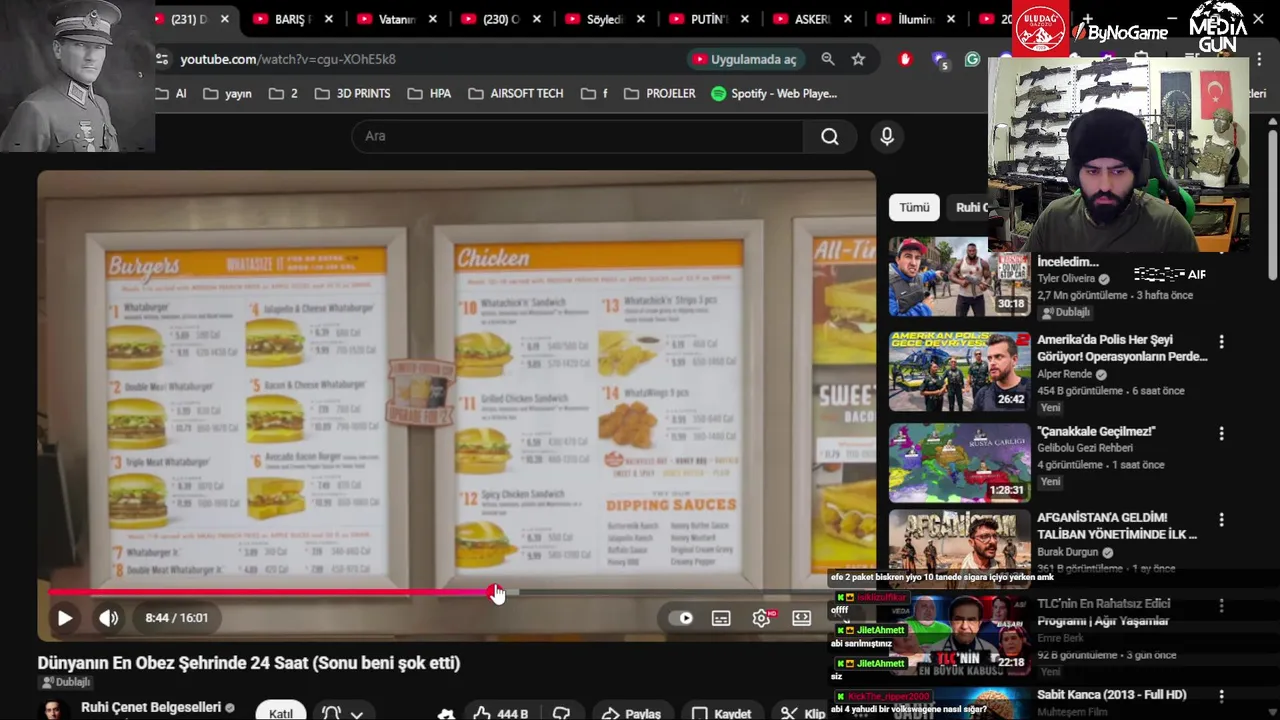Open options menu for Afganistan video
Viewport: 1280px width, 720px height.
coord(1221,520)
